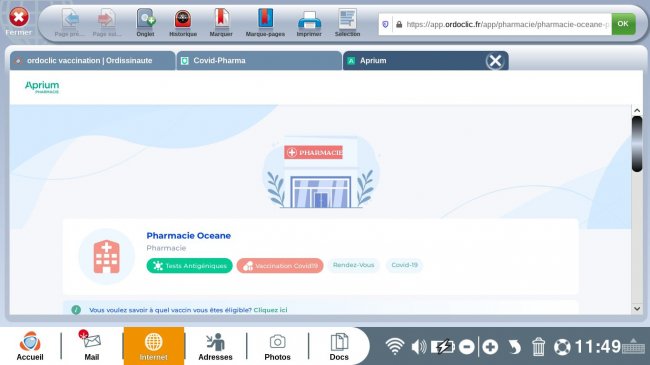Image resolution: width=650 pixels, height=365 pixels.
Task: Zoom in with the plus icon
Action: pyautogui.click(x=490, y=346)
